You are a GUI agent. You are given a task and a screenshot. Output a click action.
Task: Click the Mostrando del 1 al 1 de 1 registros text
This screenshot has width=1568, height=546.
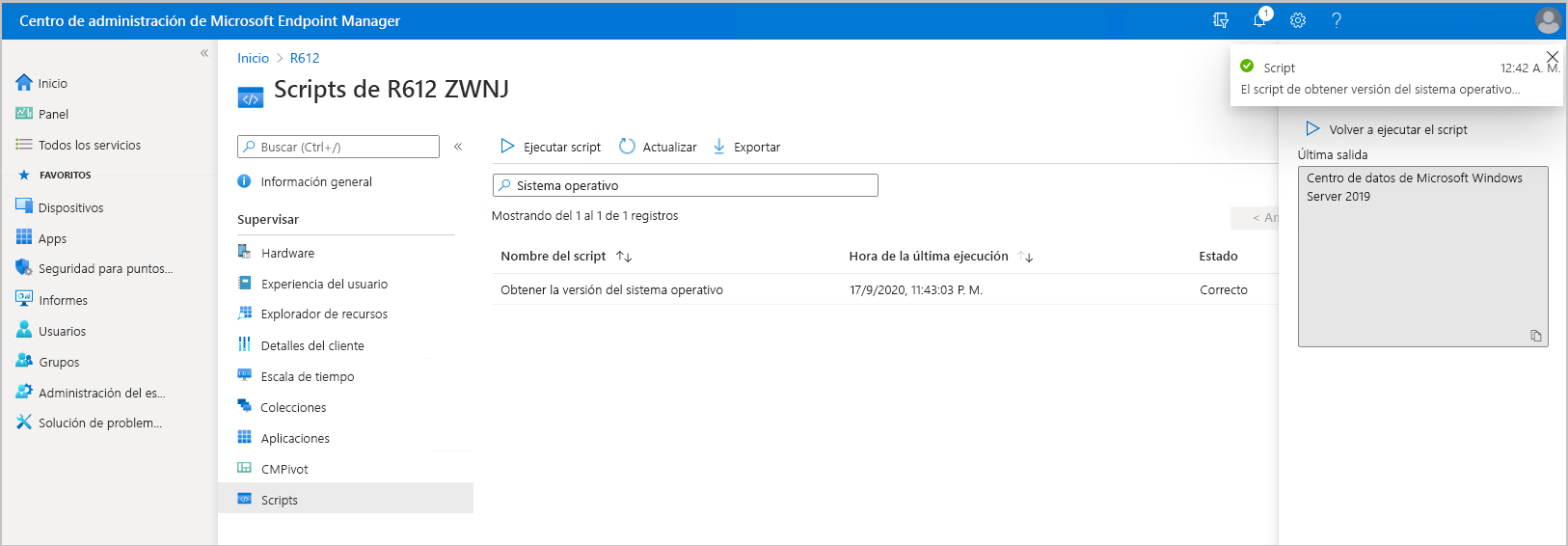(584, 215)
